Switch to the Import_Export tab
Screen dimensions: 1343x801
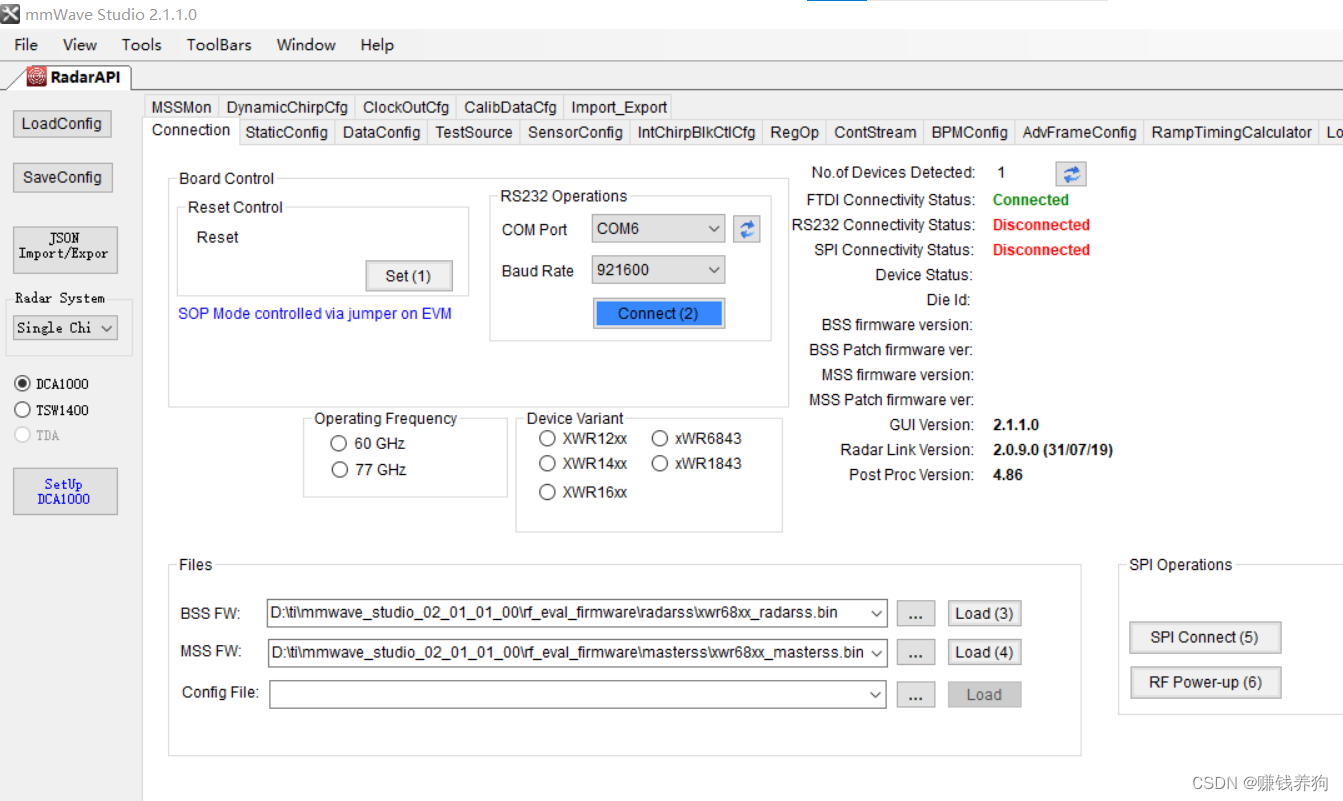coord(618,107)
